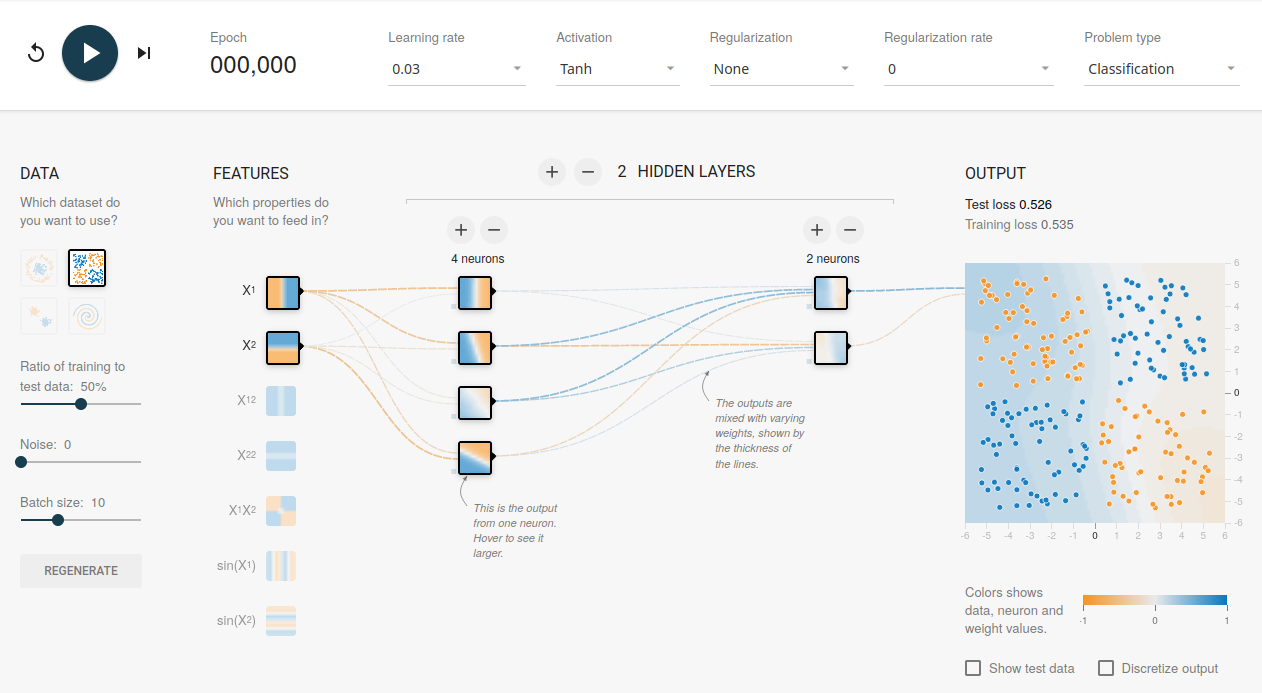
Task: Open the Problem type dropdown
Action: [x=1162, y=69]
